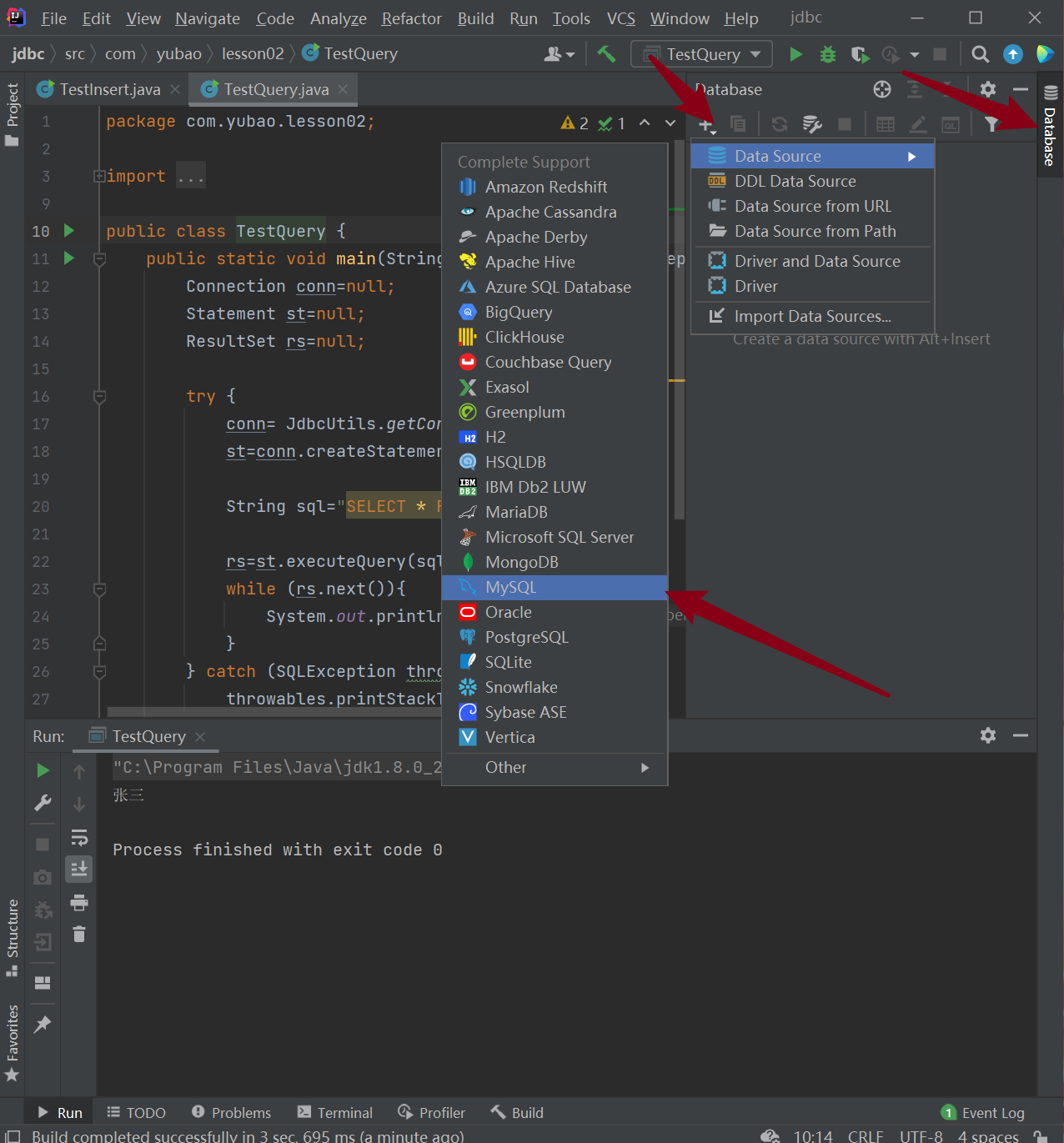Open the Event Log
Image resolution: width=1064 pixels, height=1143 pixels.
982,1113
